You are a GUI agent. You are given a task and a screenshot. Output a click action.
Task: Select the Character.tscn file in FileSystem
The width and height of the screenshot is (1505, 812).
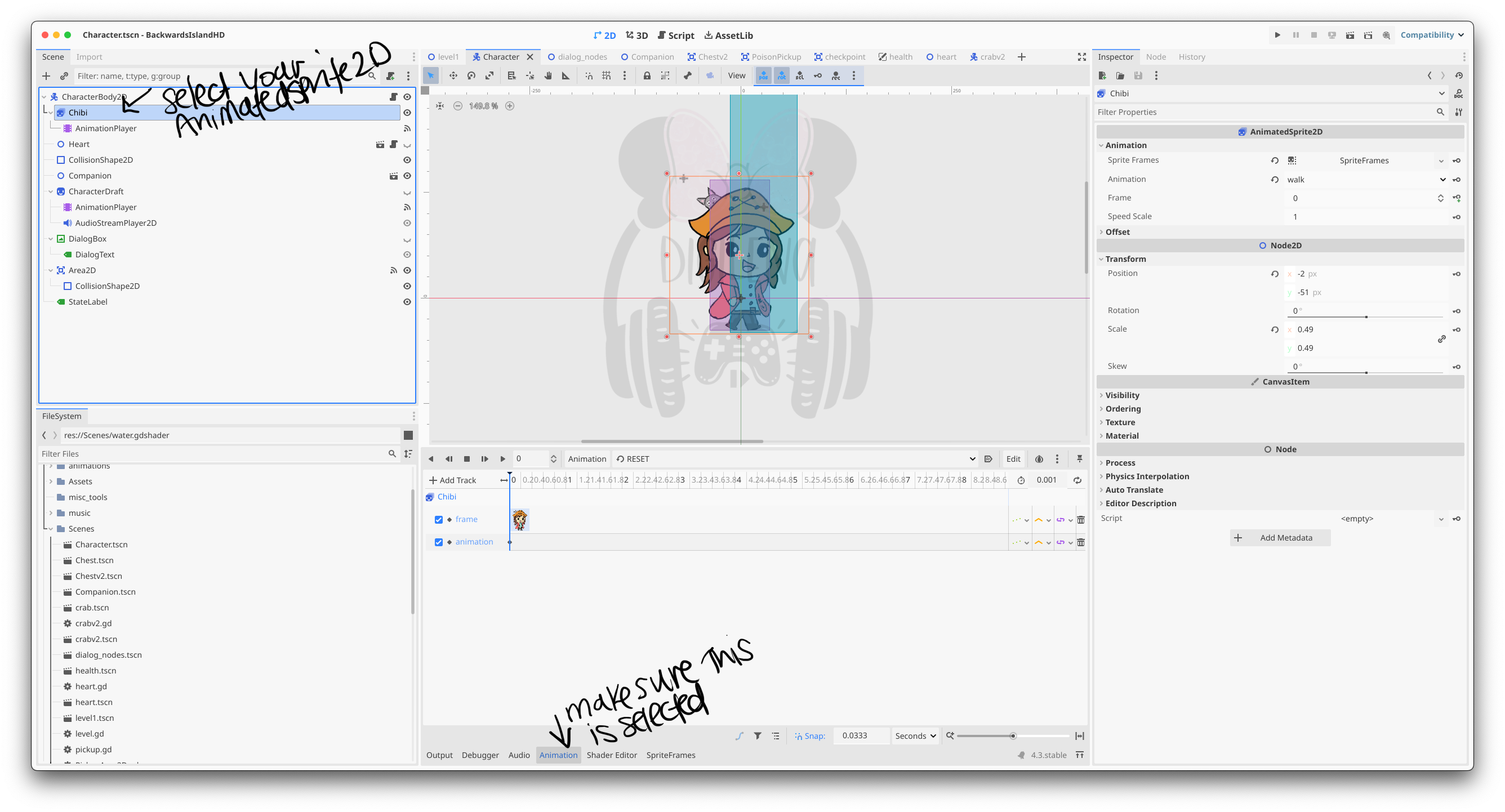tap(101, 545)
